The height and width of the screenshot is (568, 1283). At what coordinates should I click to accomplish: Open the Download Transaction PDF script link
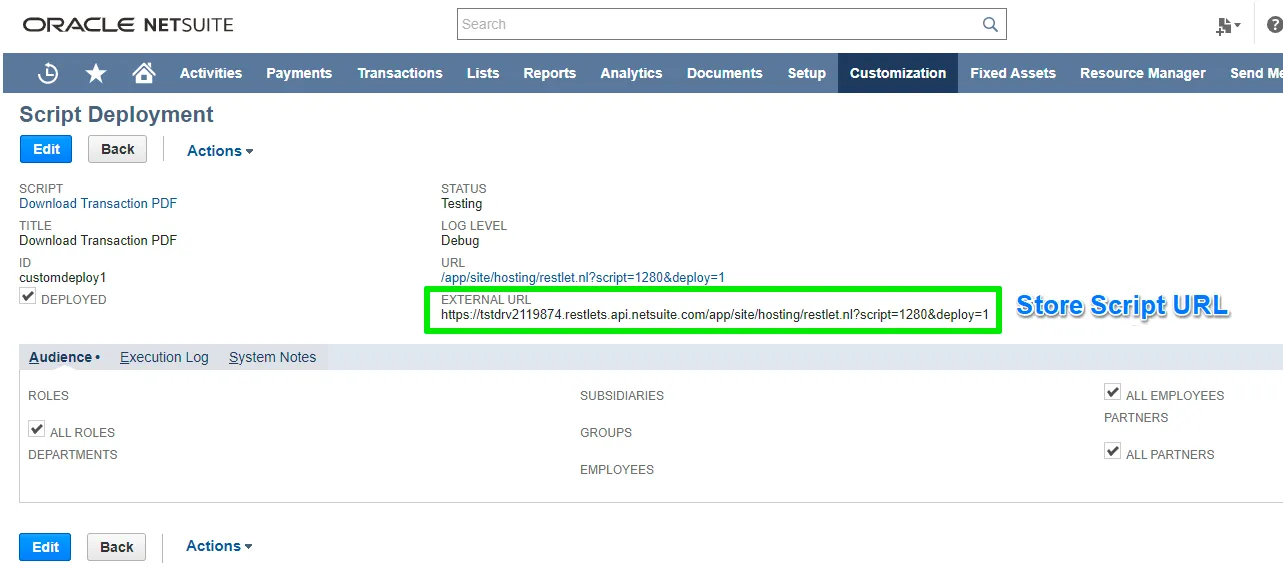point(98,203)
